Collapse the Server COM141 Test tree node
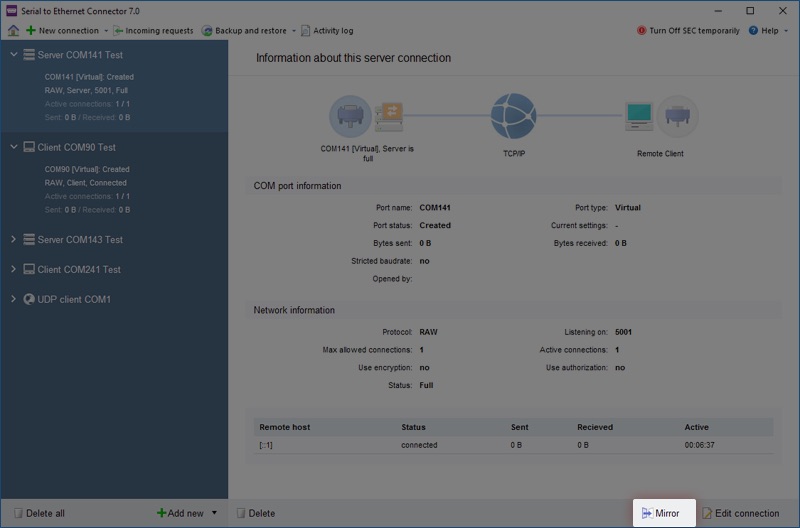The height and width of the screenshot is (528, 800). coord(14,55)
